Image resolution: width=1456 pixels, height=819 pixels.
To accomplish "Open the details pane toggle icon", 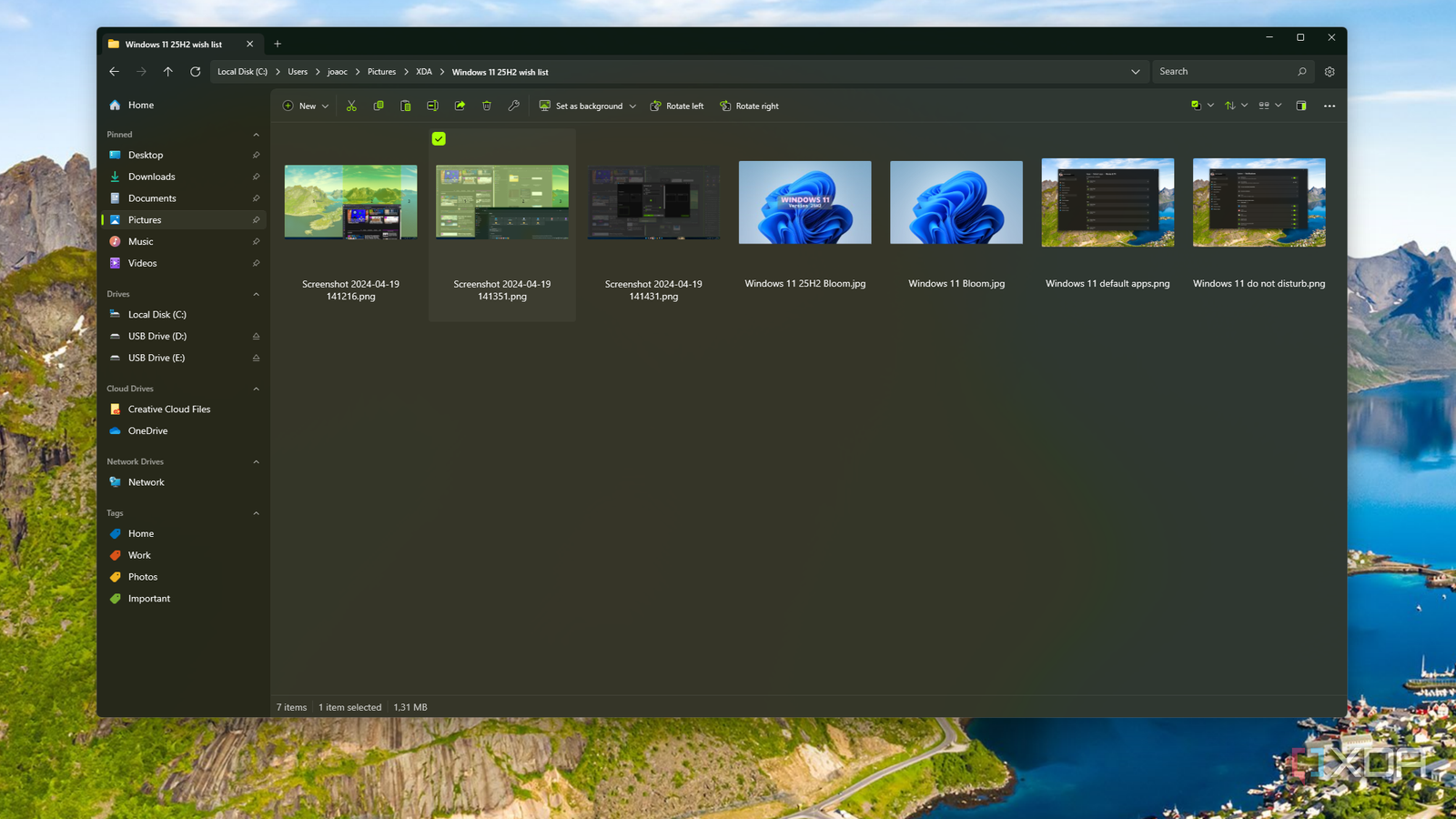I will tap(1302, 106).
